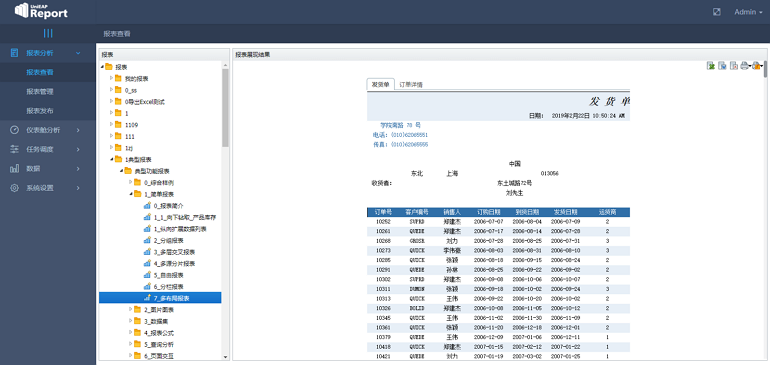Select the 发货单 tab
The image size is (770, 365).
[x=381, y=84]
